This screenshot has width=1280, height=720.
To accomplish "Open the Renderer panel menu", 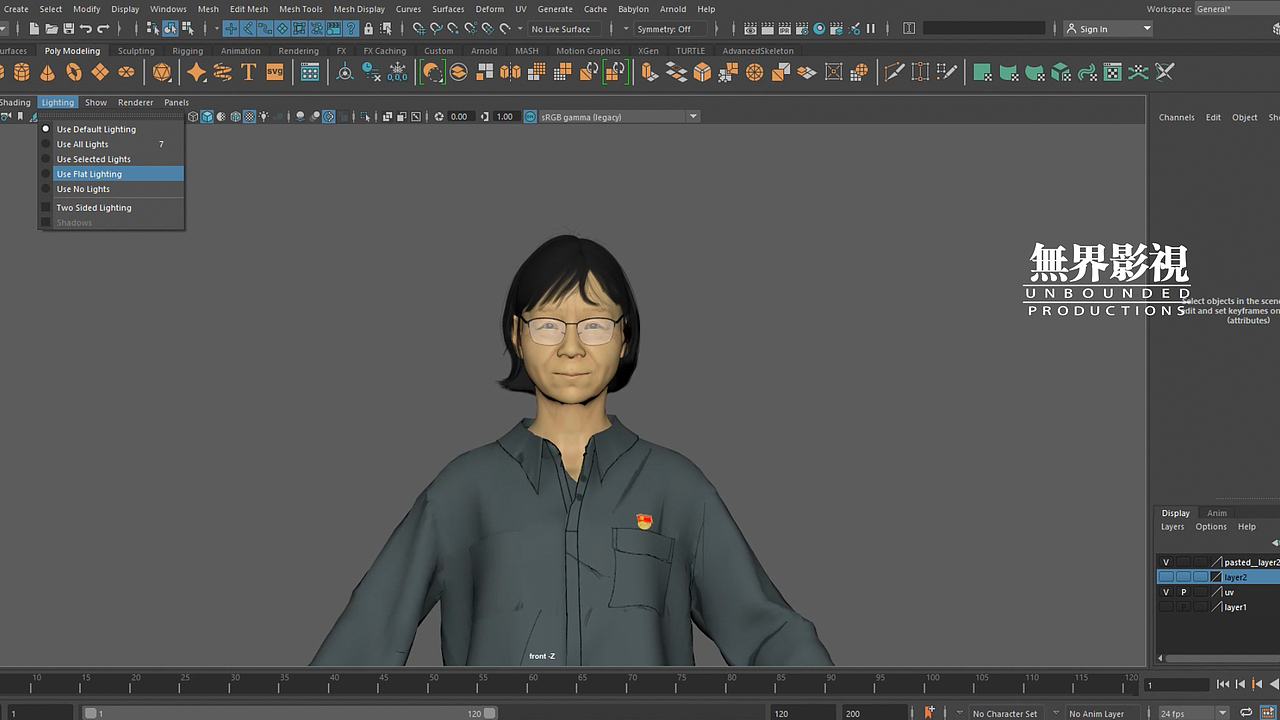I will pos(136,102).
